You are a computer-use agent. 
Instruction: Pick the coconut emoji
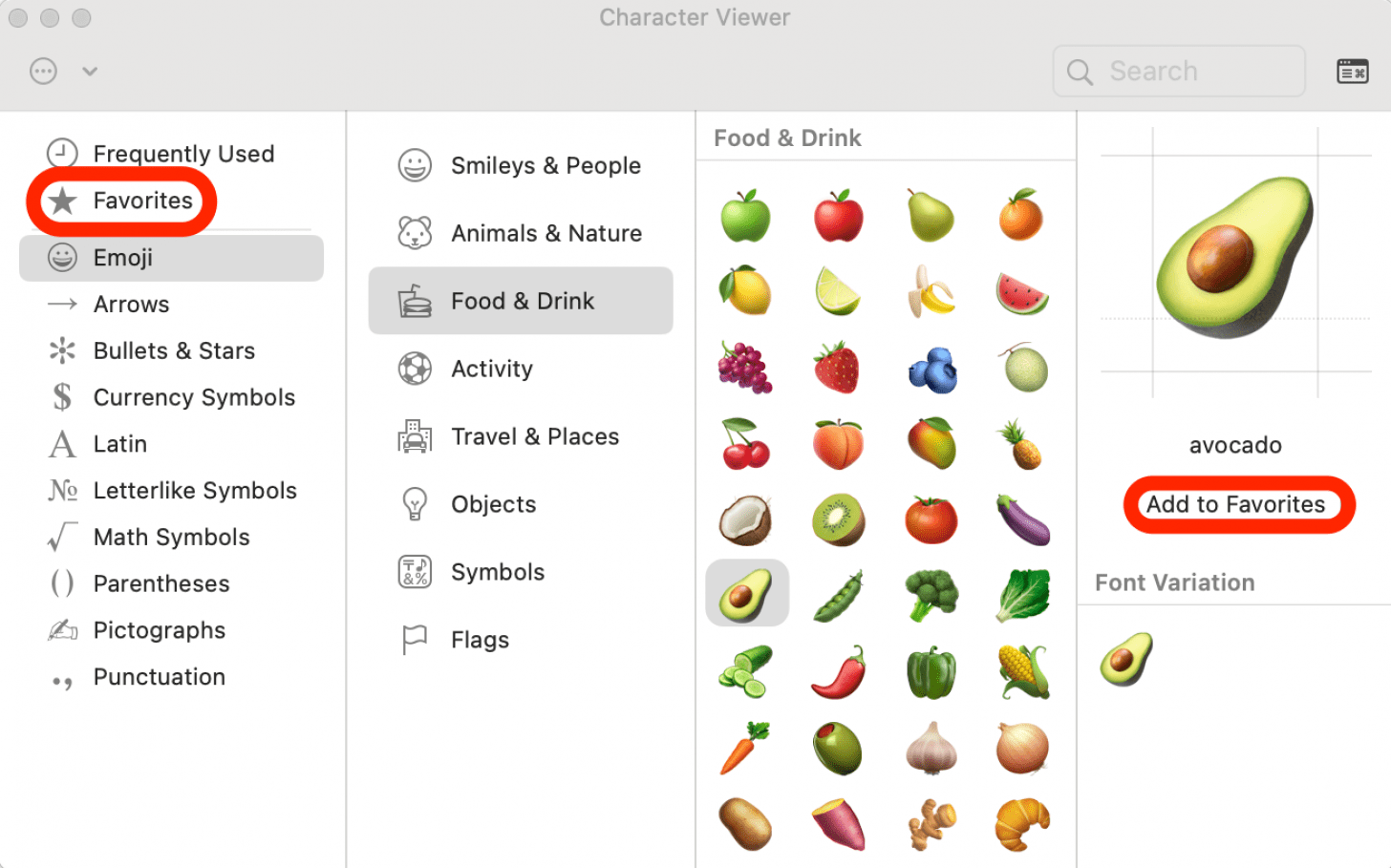click(x=745, y=519)
